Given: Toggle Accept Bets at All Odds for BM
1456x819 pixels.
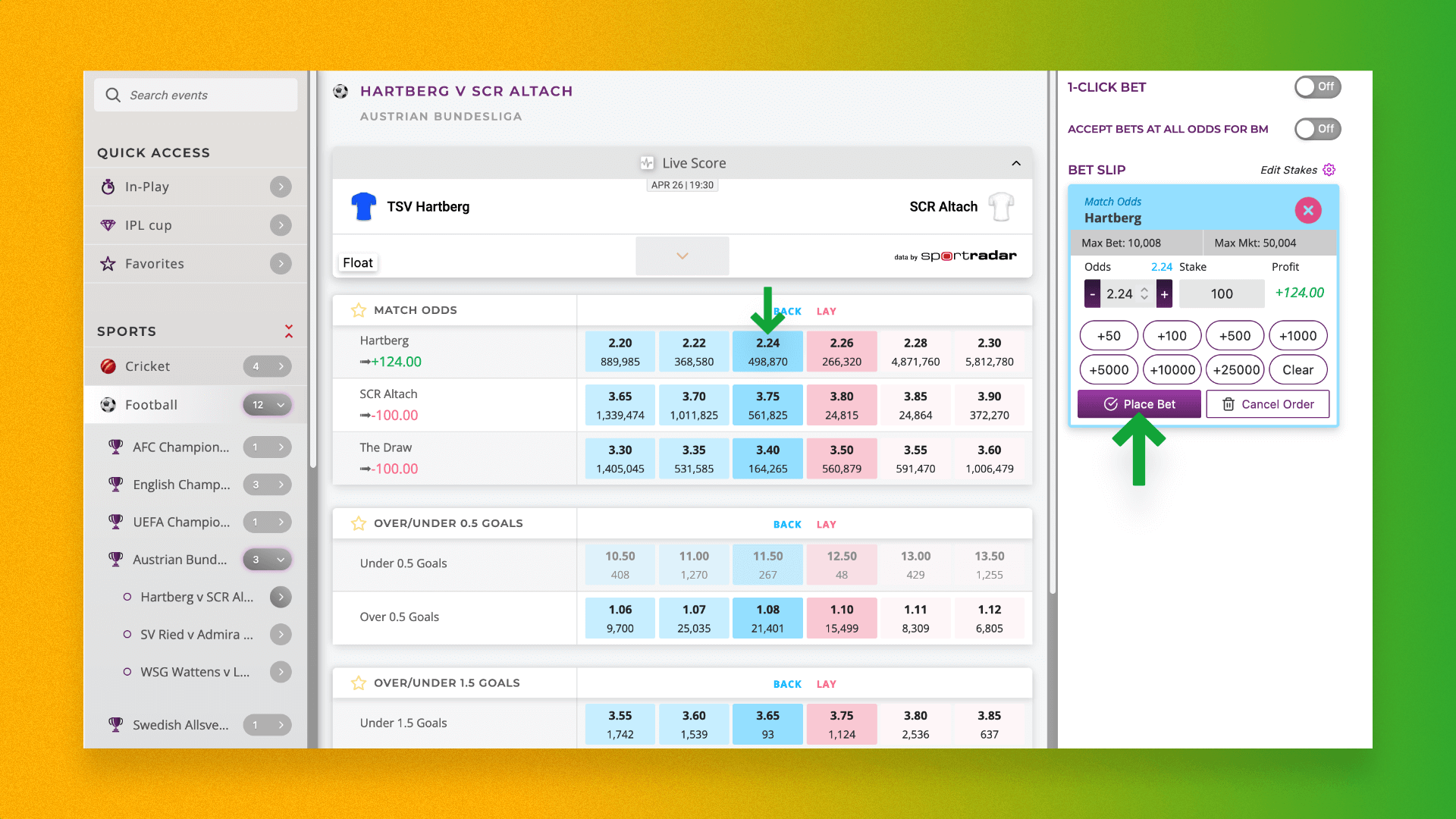Looking at the screenshot, I should coord(1316,128).
